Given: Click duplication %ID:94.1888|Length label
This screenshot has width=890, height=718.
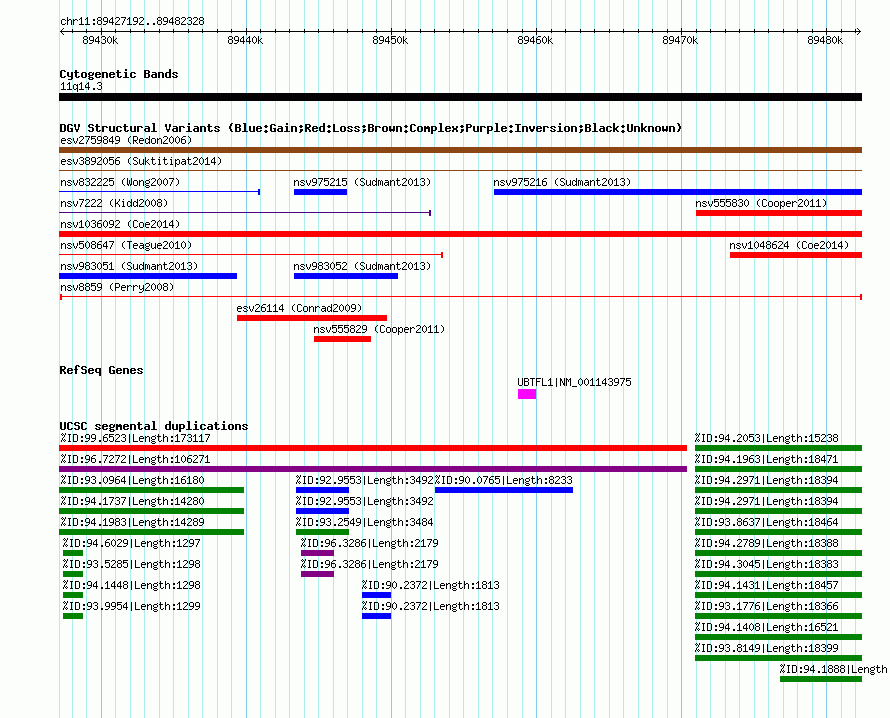Looking at the screenshot, I should pyautogui.click(x=834, y=669).
